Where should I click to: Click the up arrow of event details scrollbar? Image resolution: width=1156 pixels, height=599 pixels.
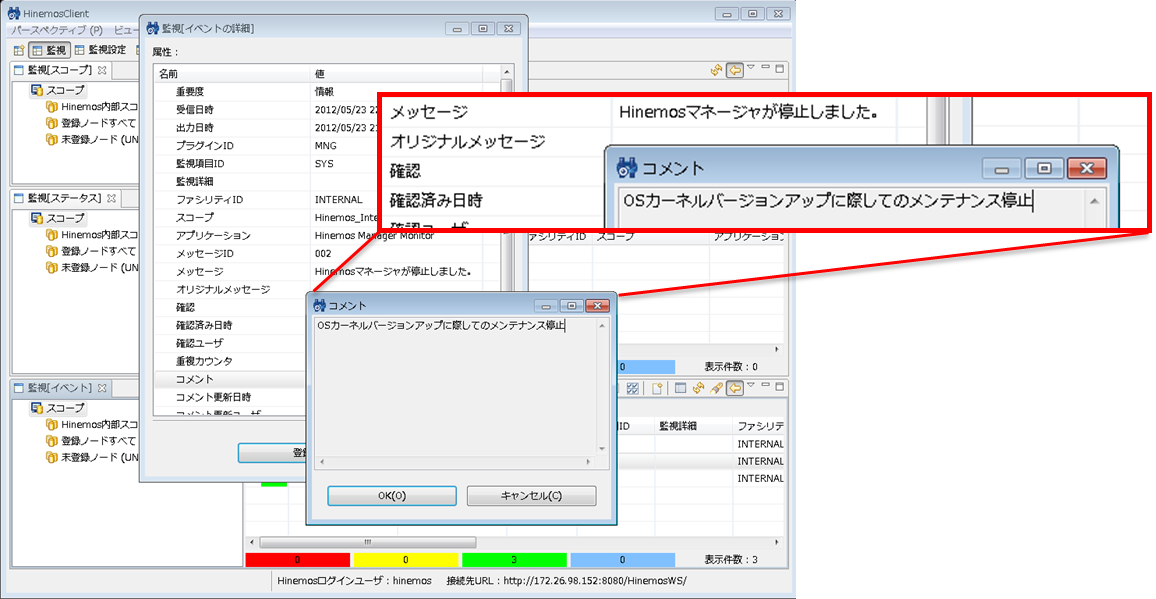click(506, 72)
